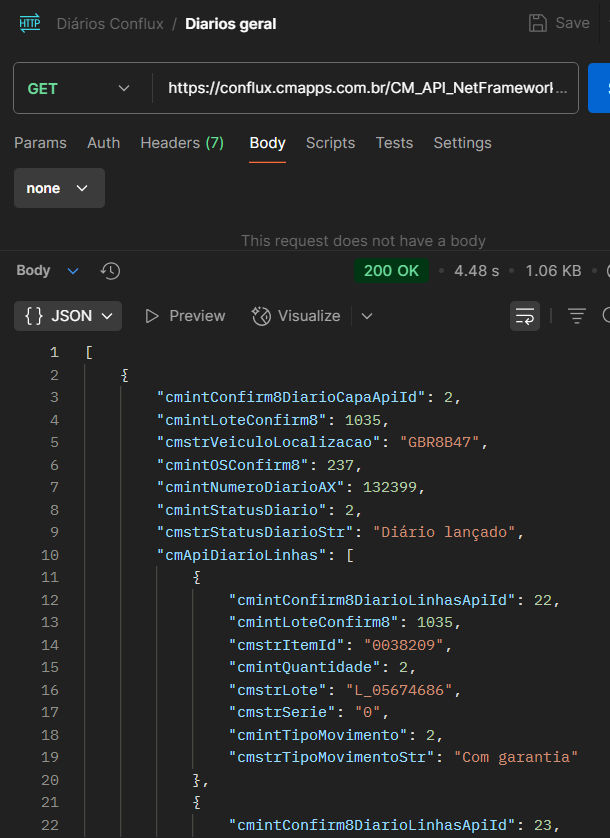Switch to the Params tab
610x838 pixels.
pyautogui.click(x=40, y=143)
